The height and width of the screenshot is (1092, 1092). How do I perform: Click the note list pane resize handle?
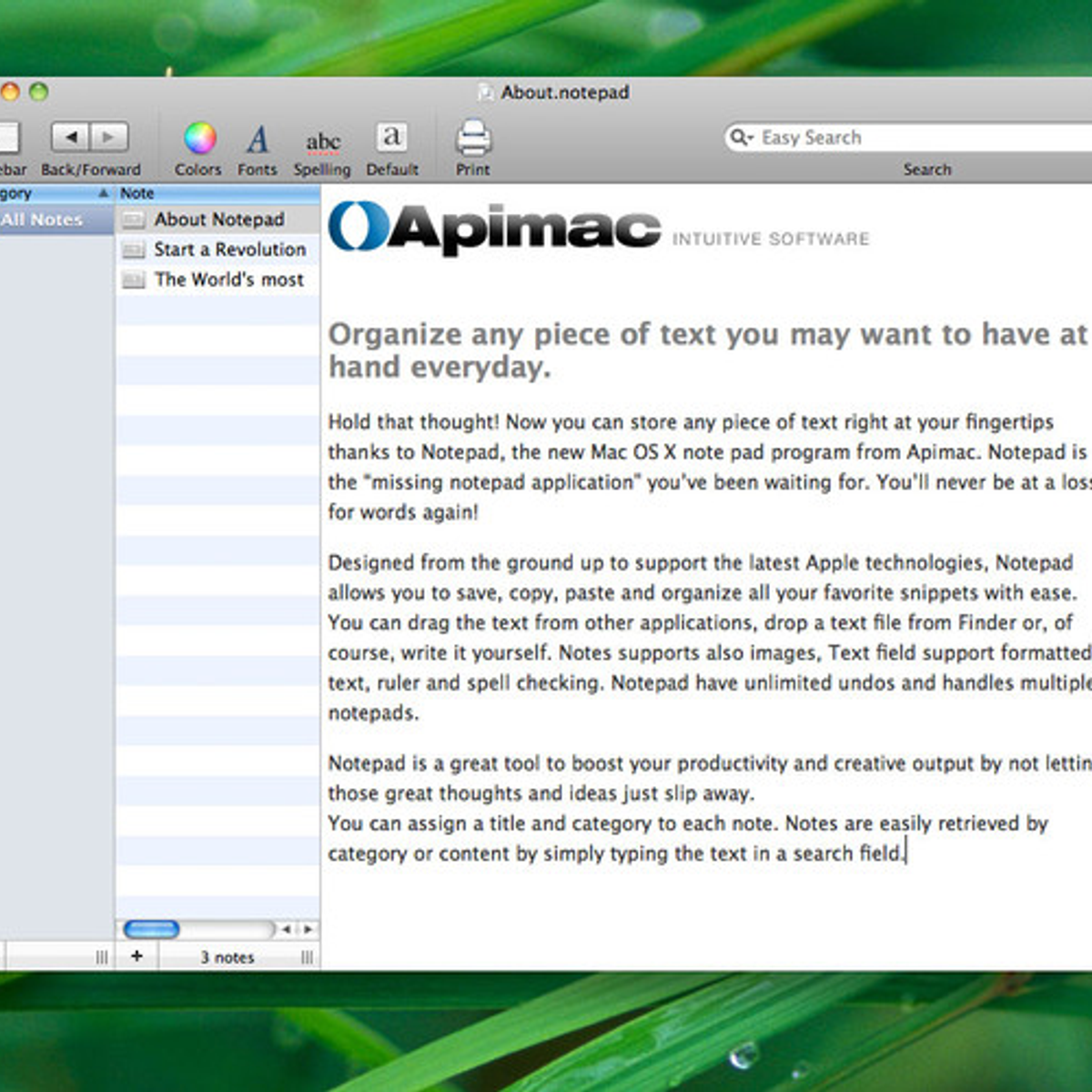coord(307,957)
